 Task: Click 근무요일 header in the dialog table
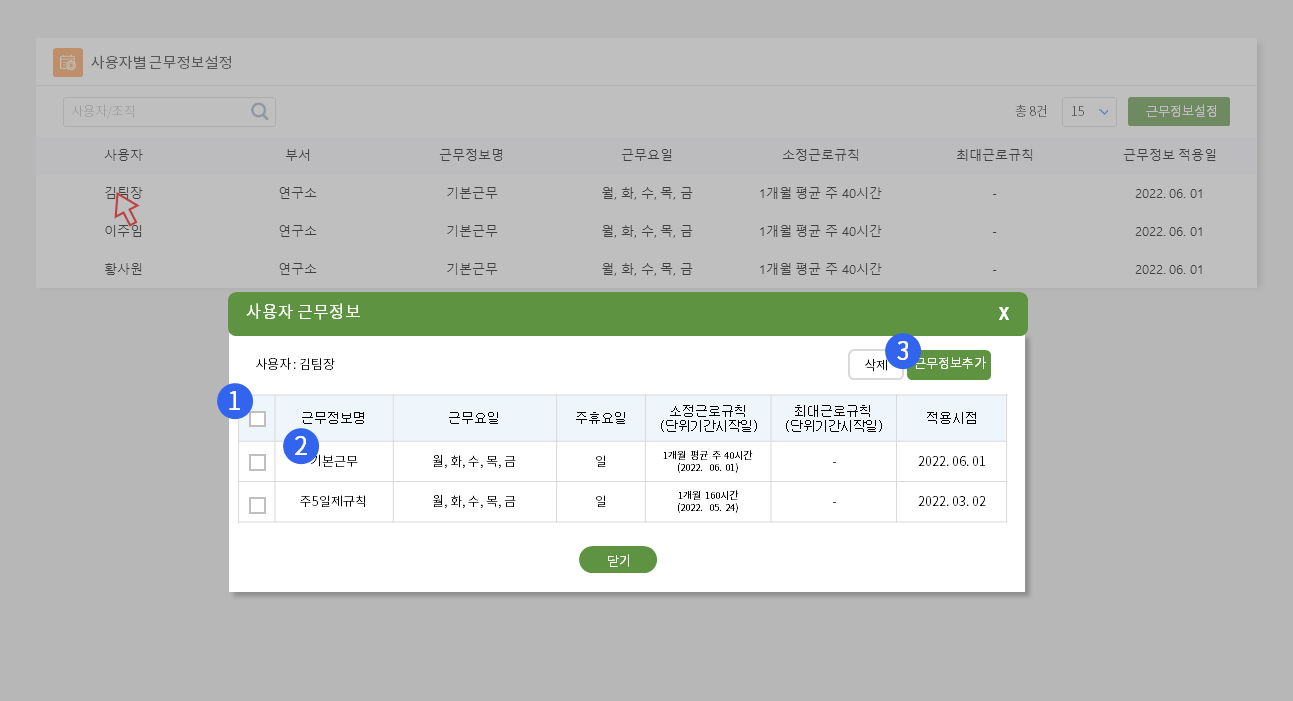click(x=474, y=419)
